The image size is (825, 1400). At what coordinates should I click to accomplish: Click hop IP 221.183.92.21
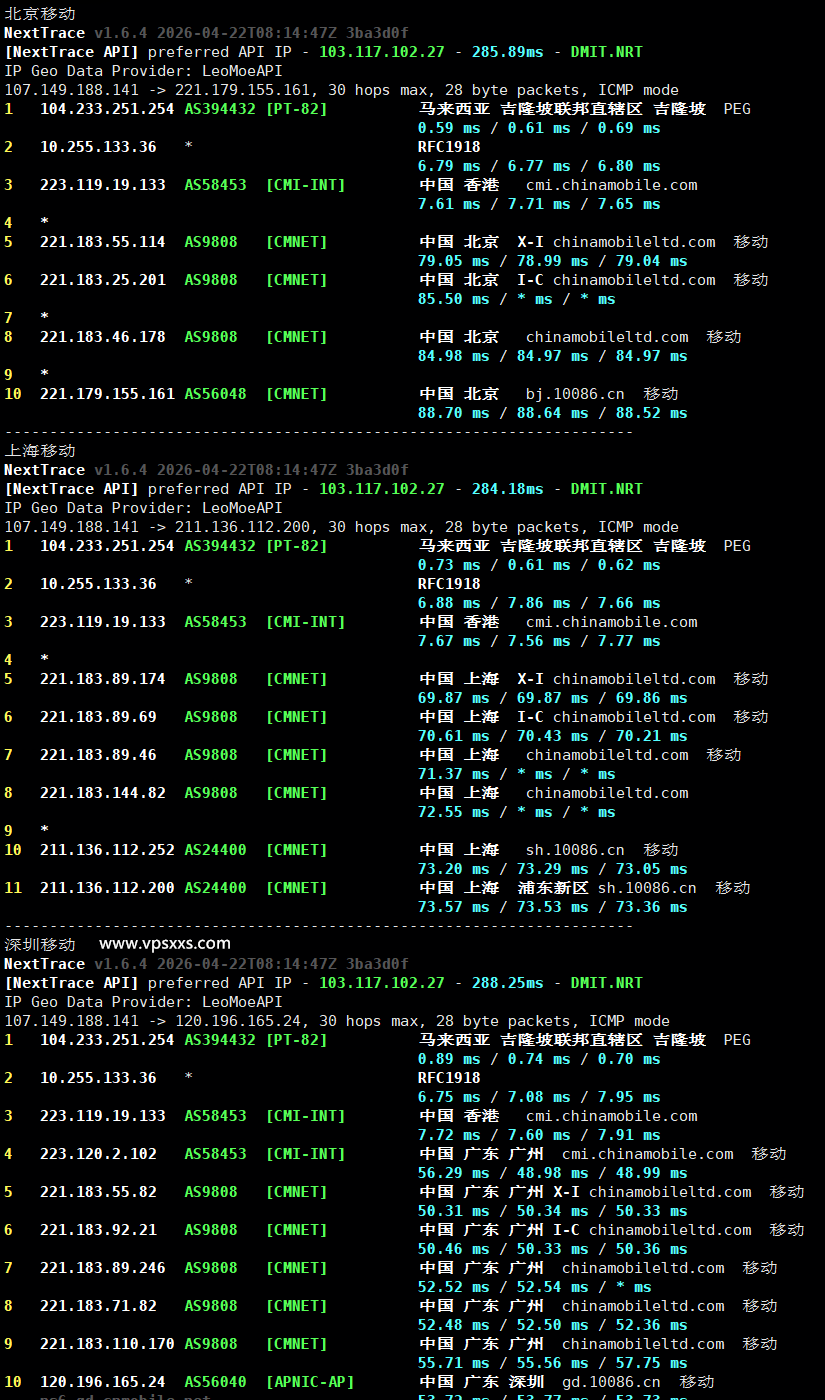point(98,1230)
